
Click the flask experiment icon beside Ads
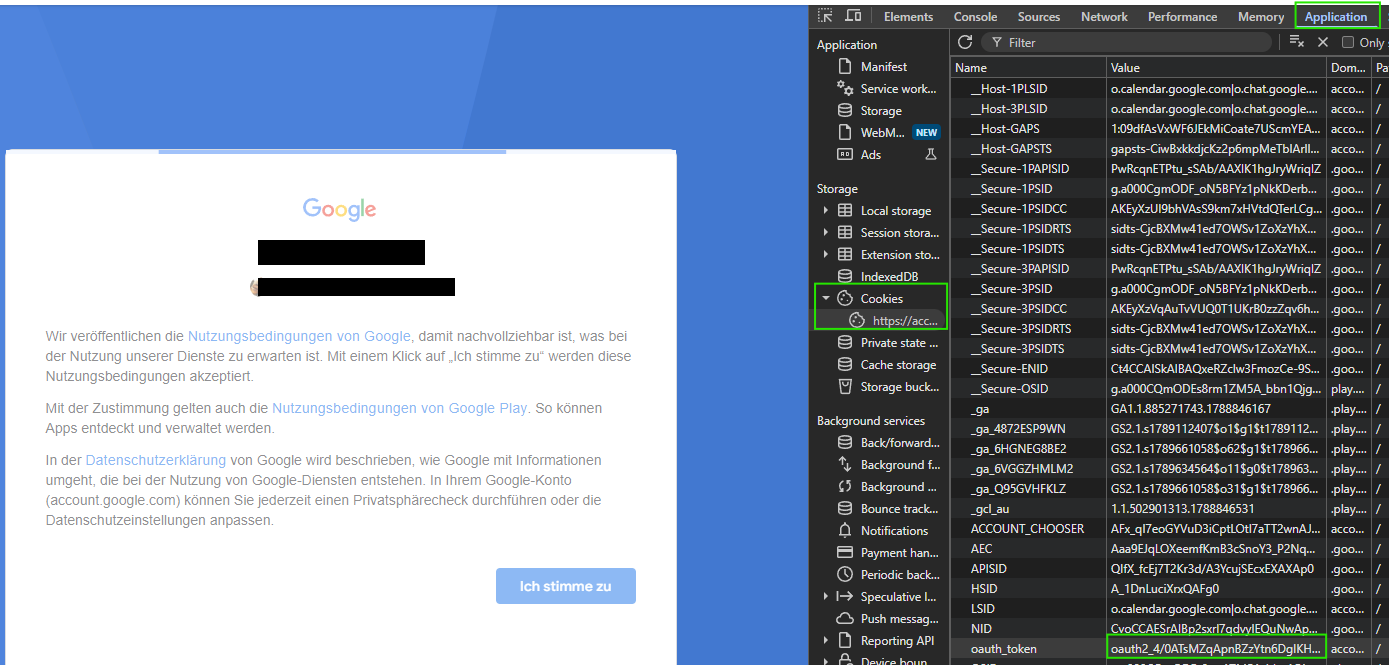(931, 155)
